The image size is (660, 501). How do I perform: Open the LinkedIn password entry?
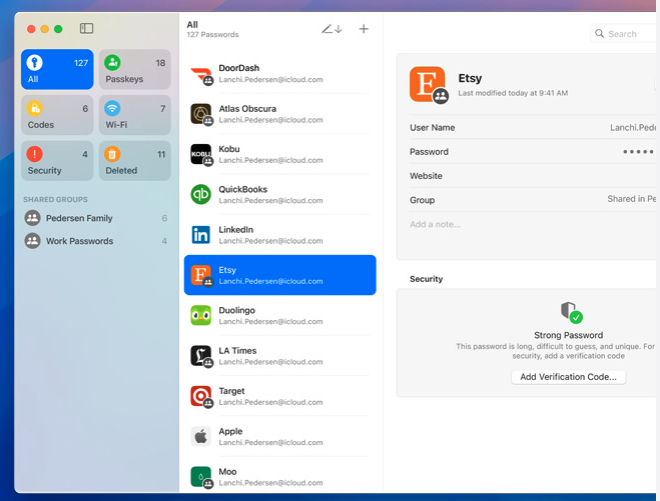pos(280,235)
